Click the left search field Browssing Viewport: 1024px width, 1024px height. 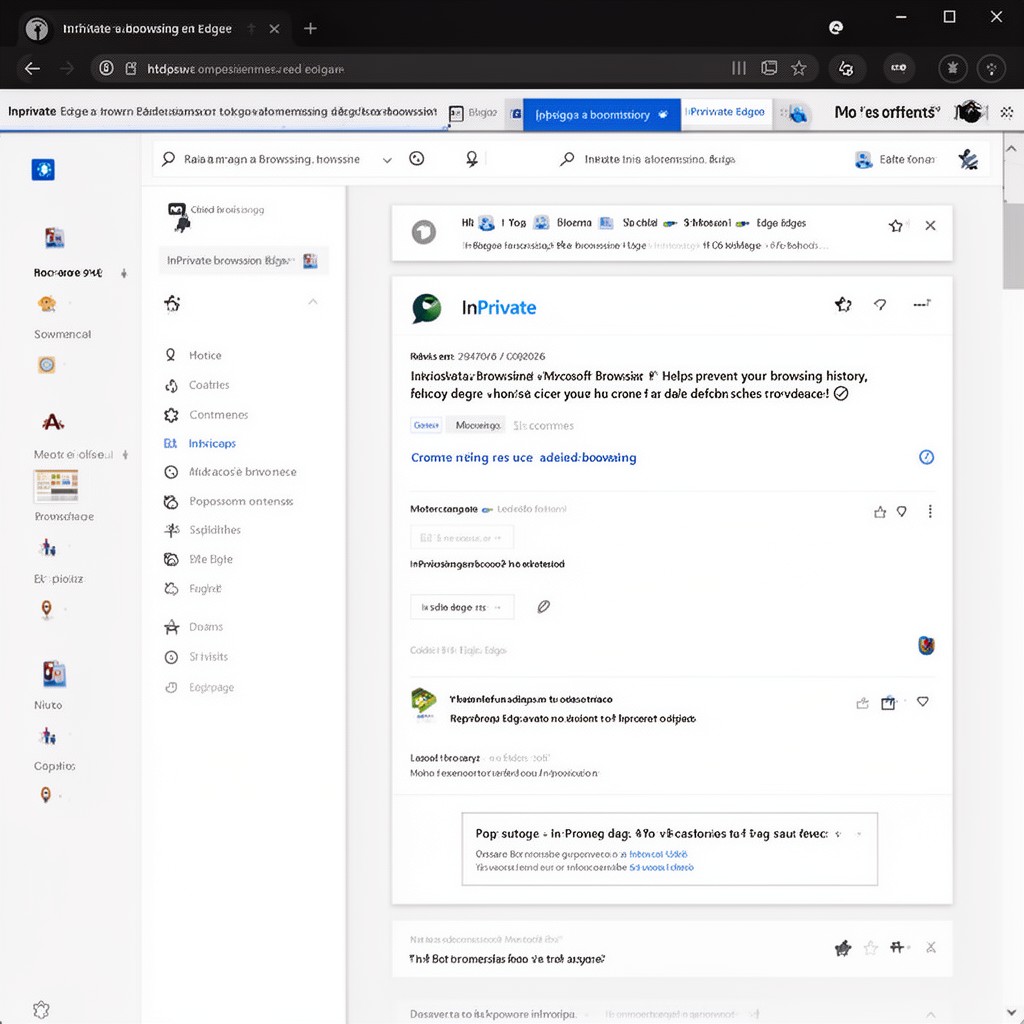[x=271, y=159]
